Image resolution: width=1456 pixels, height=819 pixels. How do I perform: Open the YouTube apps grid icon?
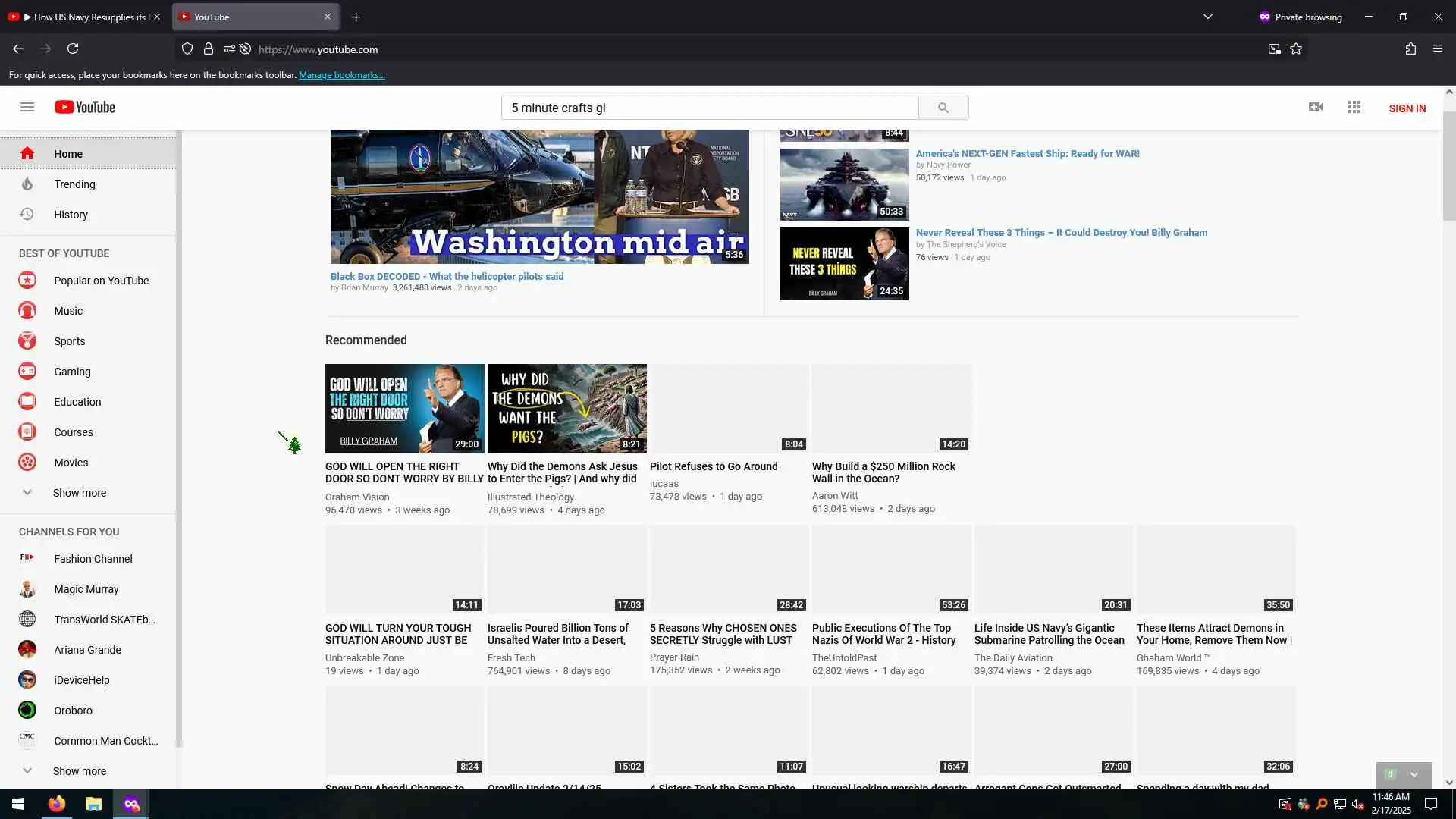(1354, 107)
